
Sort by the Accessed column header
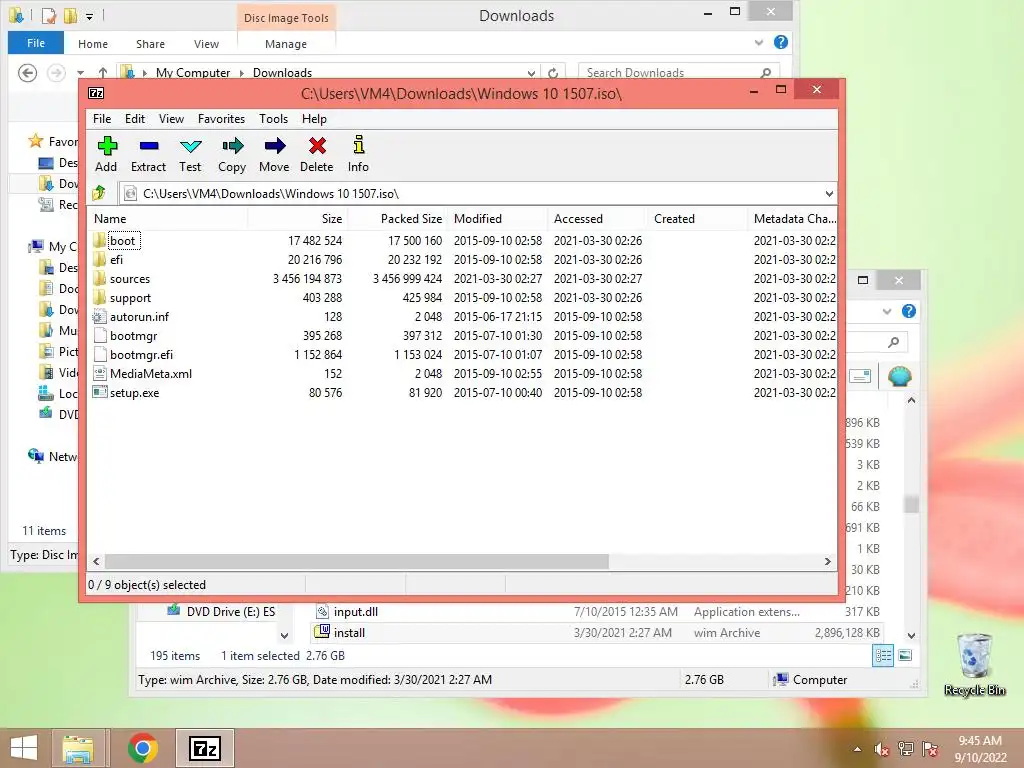click(598, 219)
